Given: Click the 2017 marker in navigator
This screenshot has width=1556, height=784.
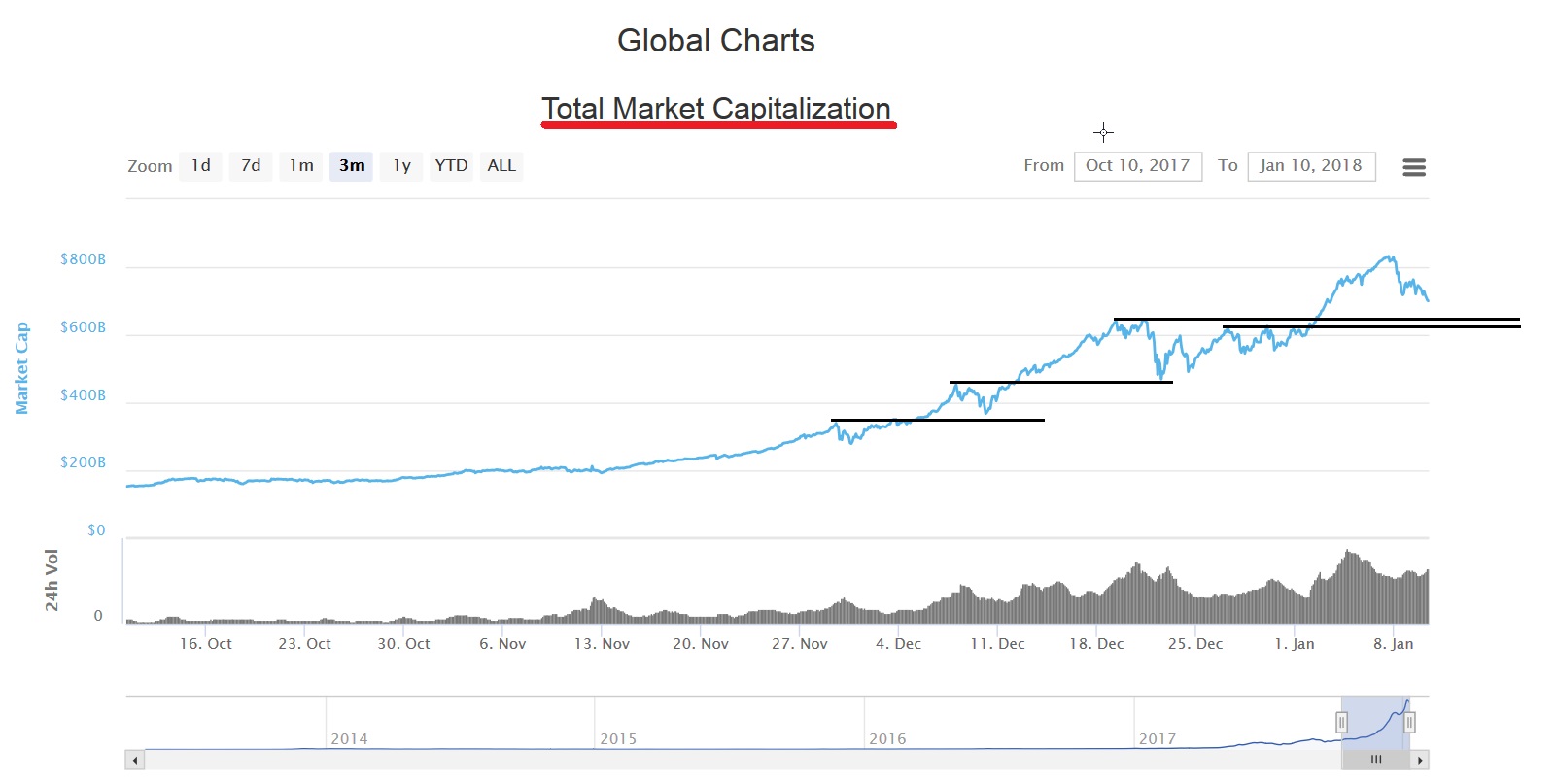Looking at the screenshot, I should point(1158,739).
